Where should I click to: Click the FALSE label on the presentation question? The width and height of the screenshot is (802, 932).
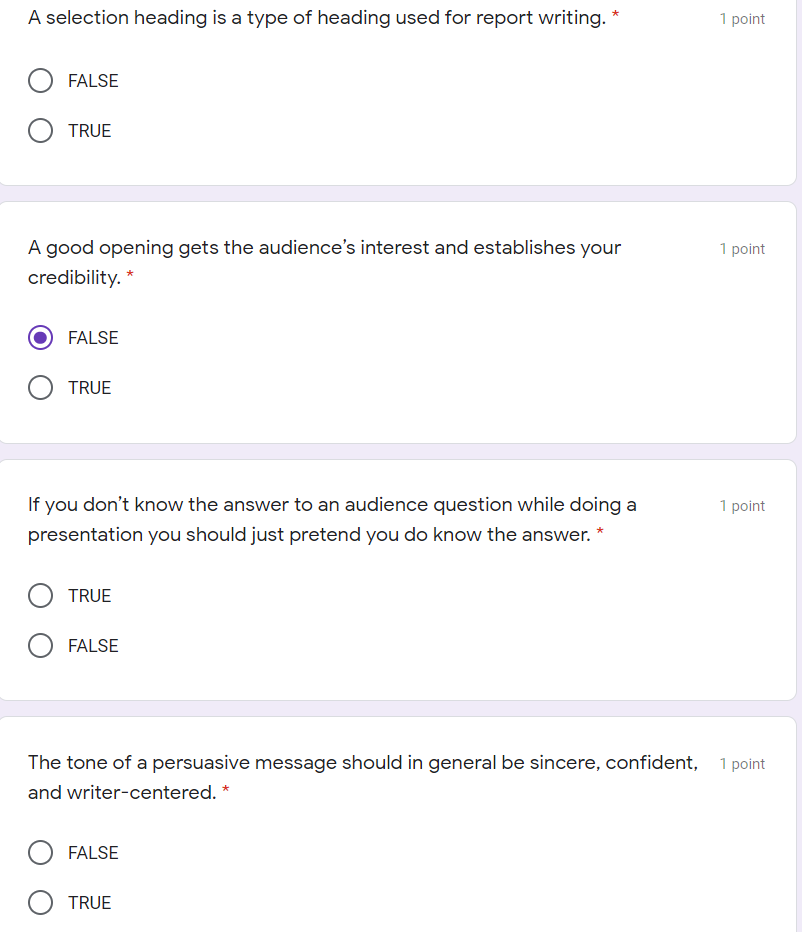point(93,645)
